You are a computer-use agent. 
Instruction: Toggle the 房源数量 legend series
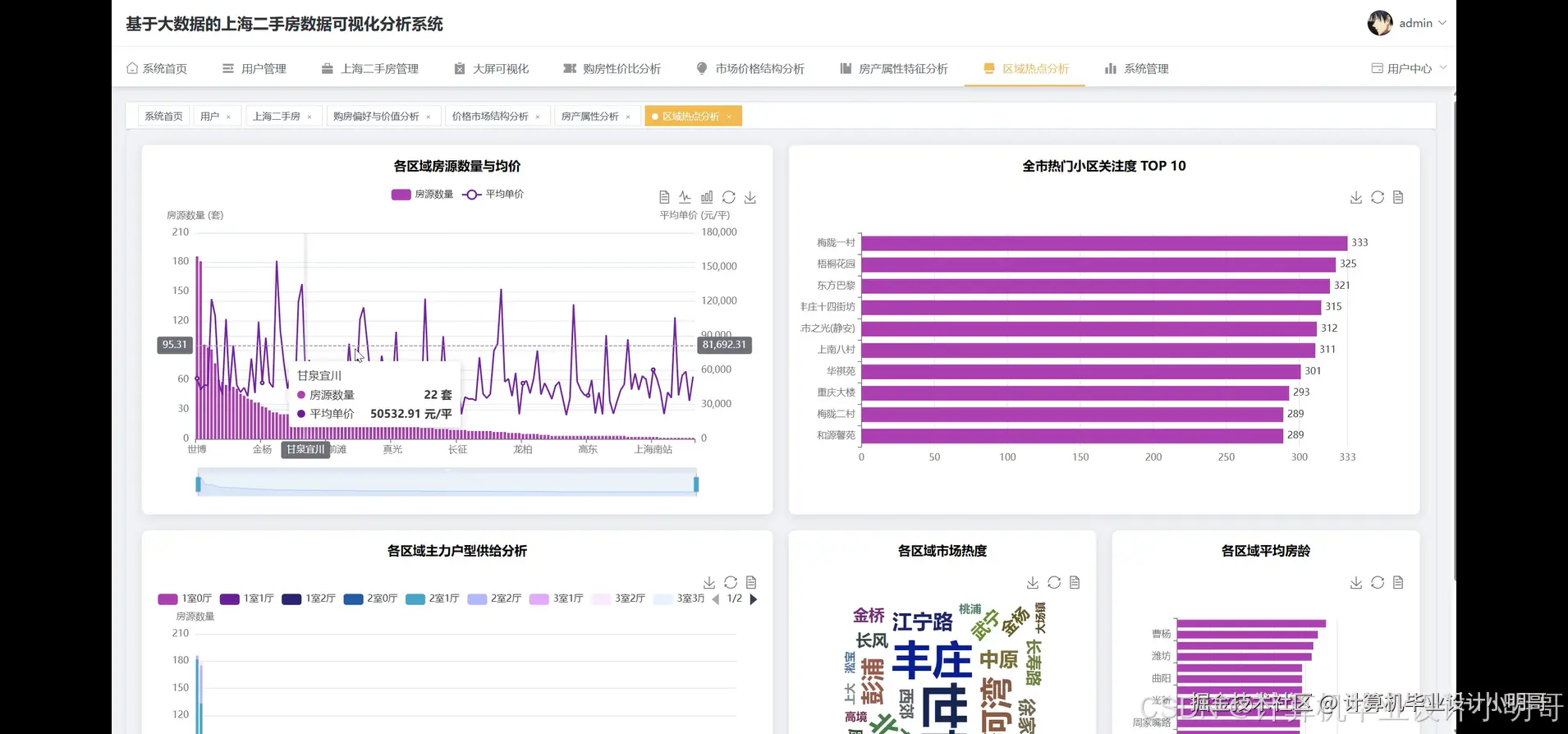423,195
